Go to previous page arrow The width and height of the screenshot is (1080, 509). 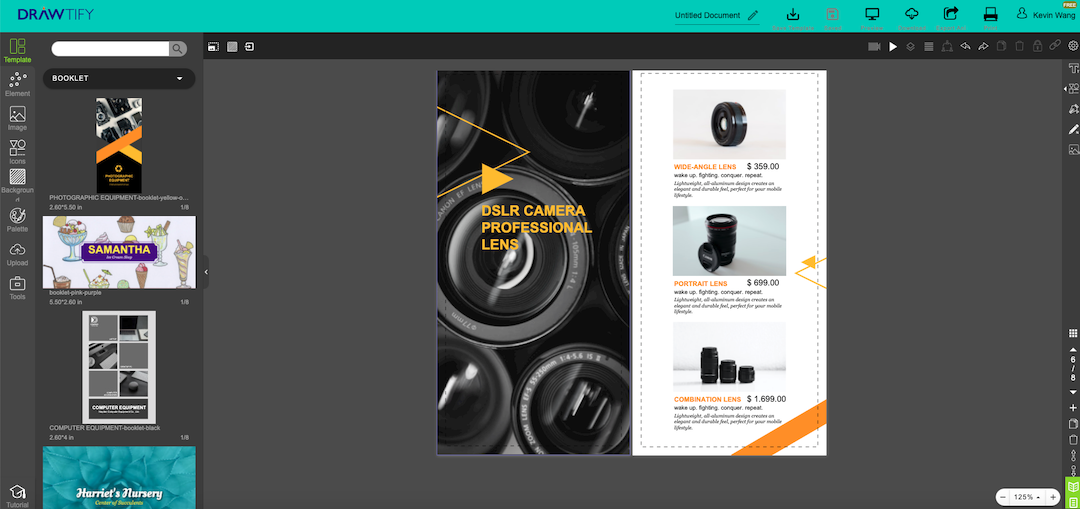pyautogui.click(x=1072, y=349)
